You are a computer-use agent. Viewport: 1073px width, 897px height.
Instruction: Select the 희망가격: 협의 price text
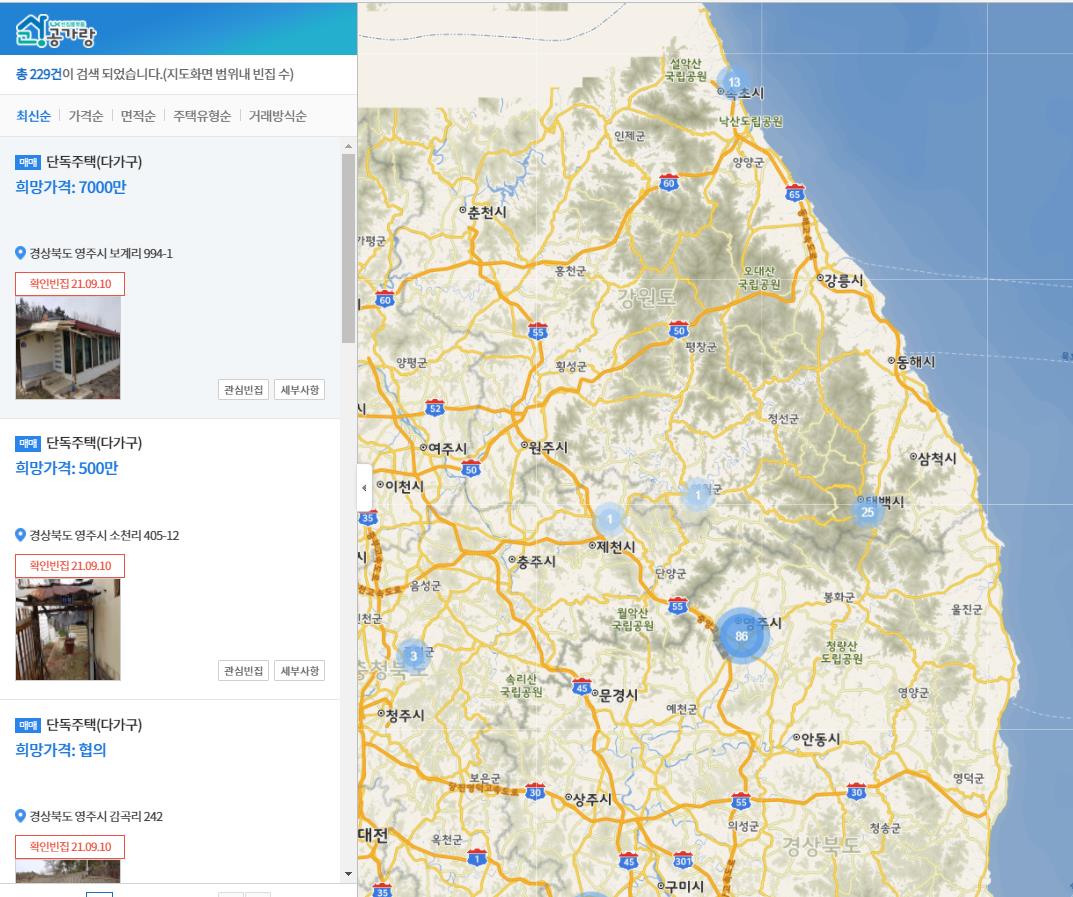click(x=61, y=750)
